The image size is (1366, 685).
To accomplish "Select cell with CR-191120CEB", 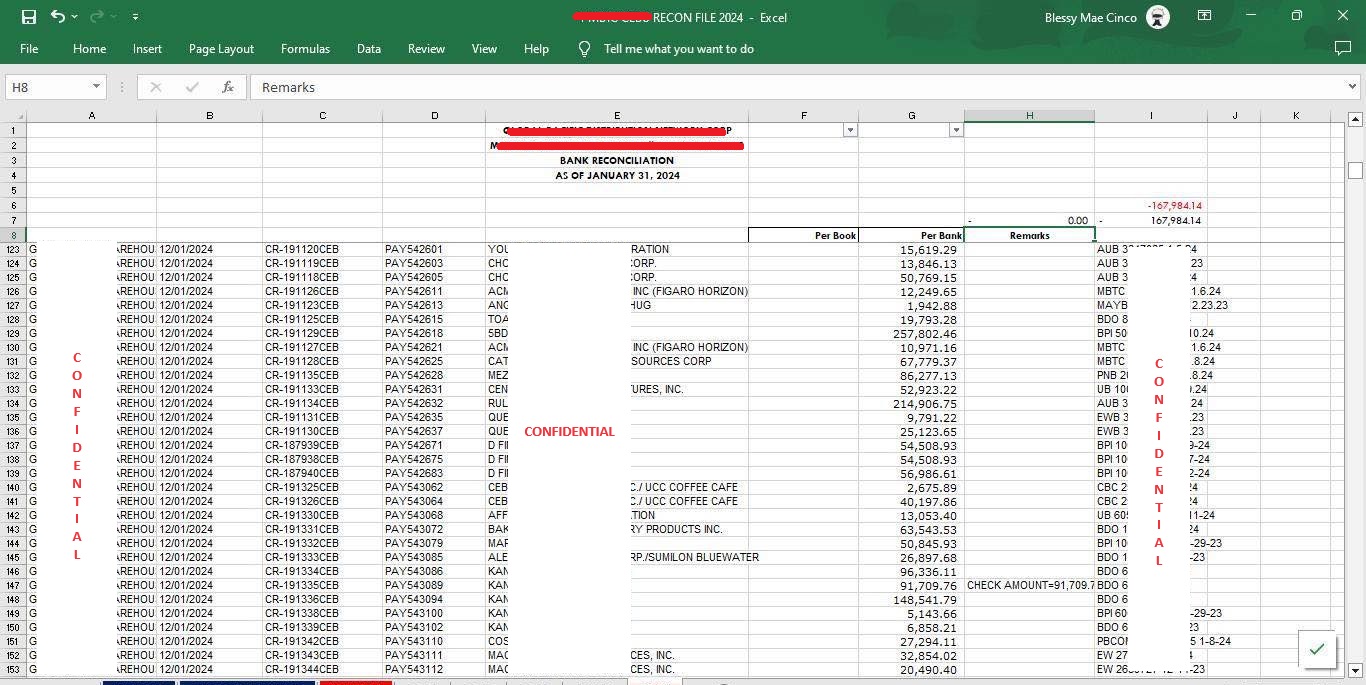I will pyautogui.click(x=322, y=249).
